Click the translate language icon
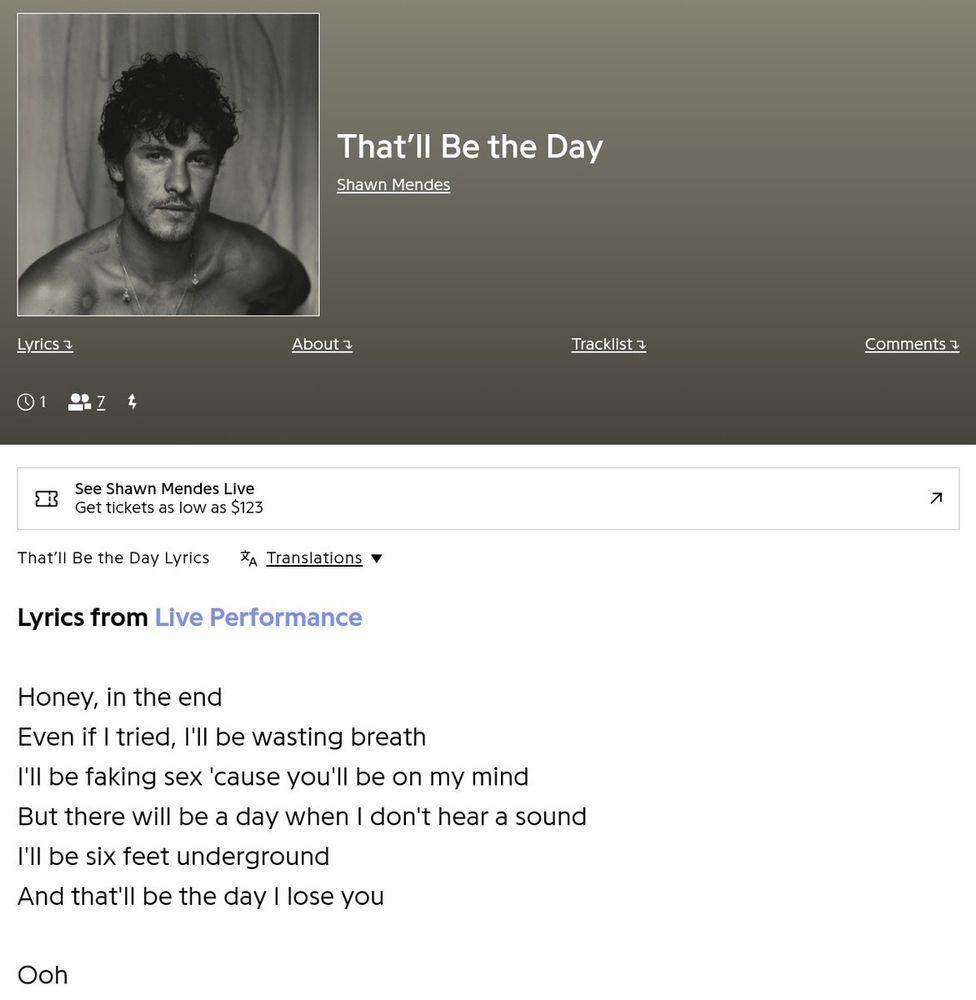 click(x=249, y=558)
